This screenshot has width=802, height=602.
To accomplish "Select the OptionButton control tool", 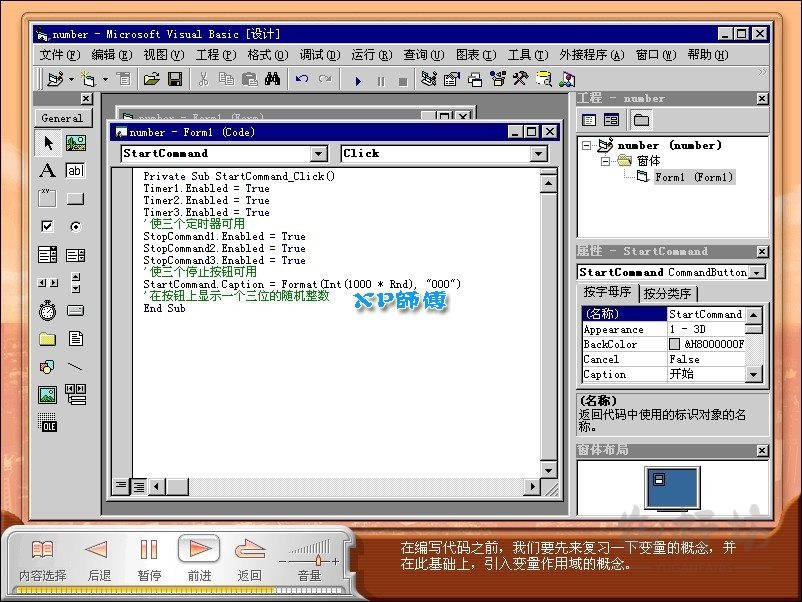I will click(76, 226).
